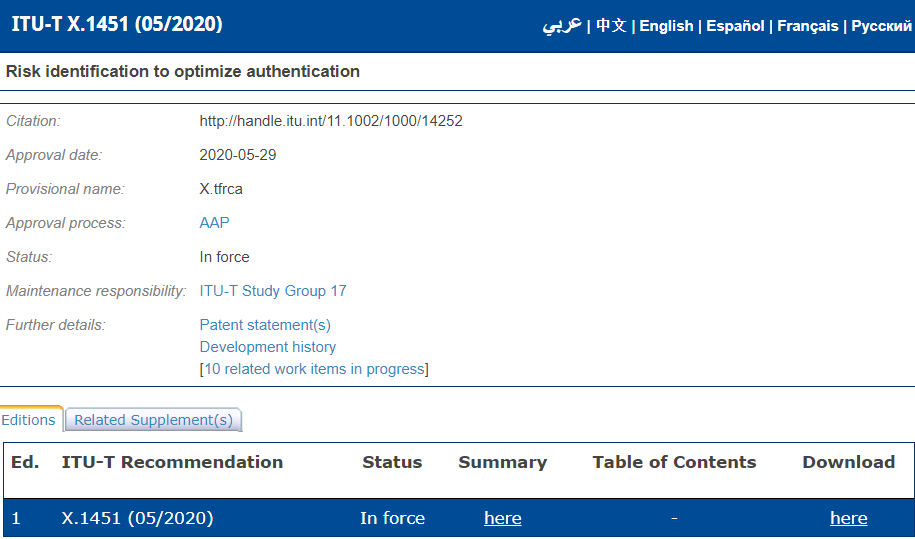Open the AAP approval process link
Viewport: 915px width, 539px height.
pos(214,223)
